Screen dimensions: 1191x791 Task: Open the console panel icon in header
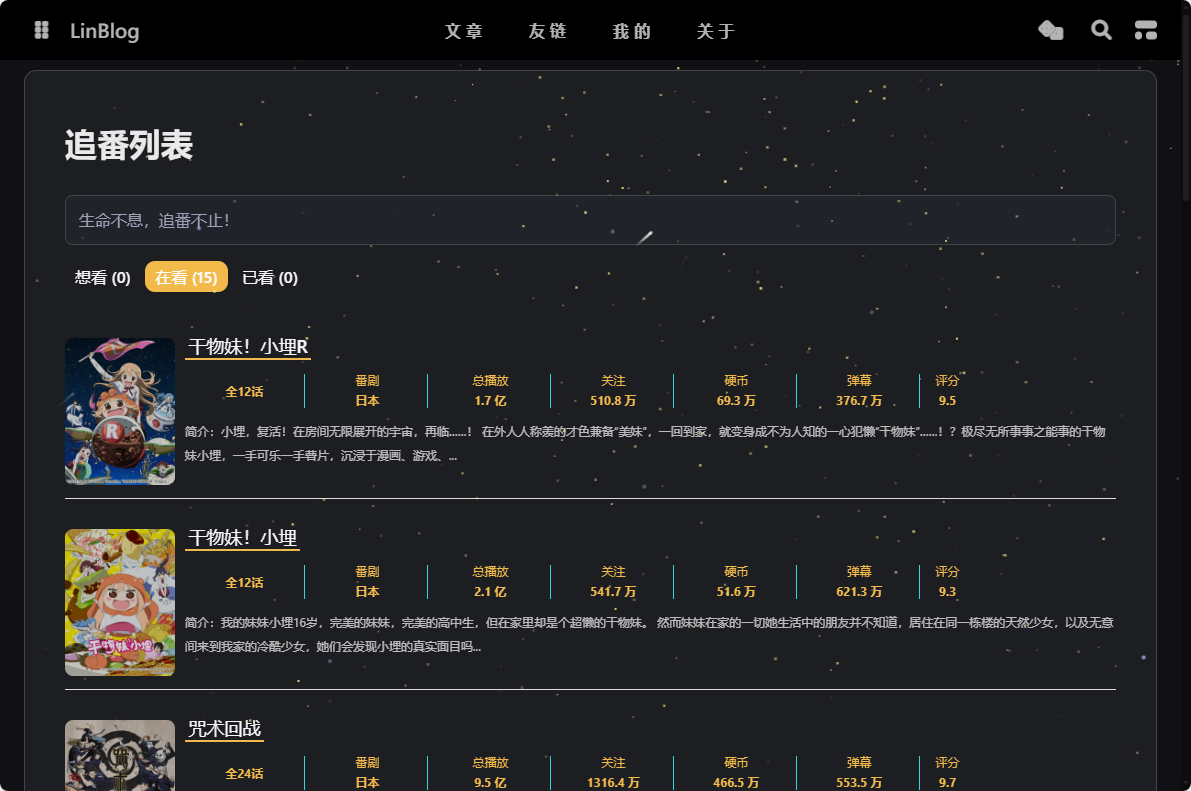click(1145, 30)
